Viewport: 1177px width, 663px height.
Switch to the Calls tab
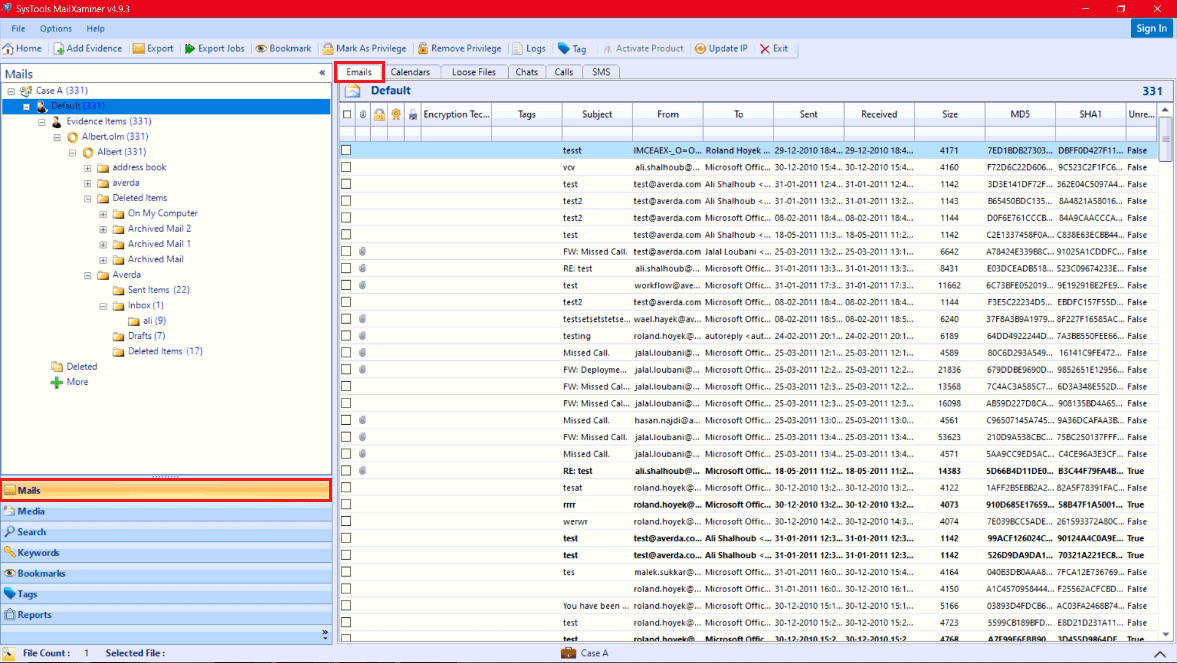click(564, 72)
